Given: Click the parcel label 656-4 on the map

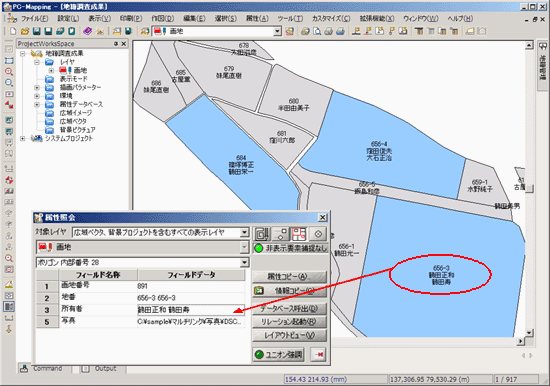Looking at the screenshot, I should pos(379,144).
